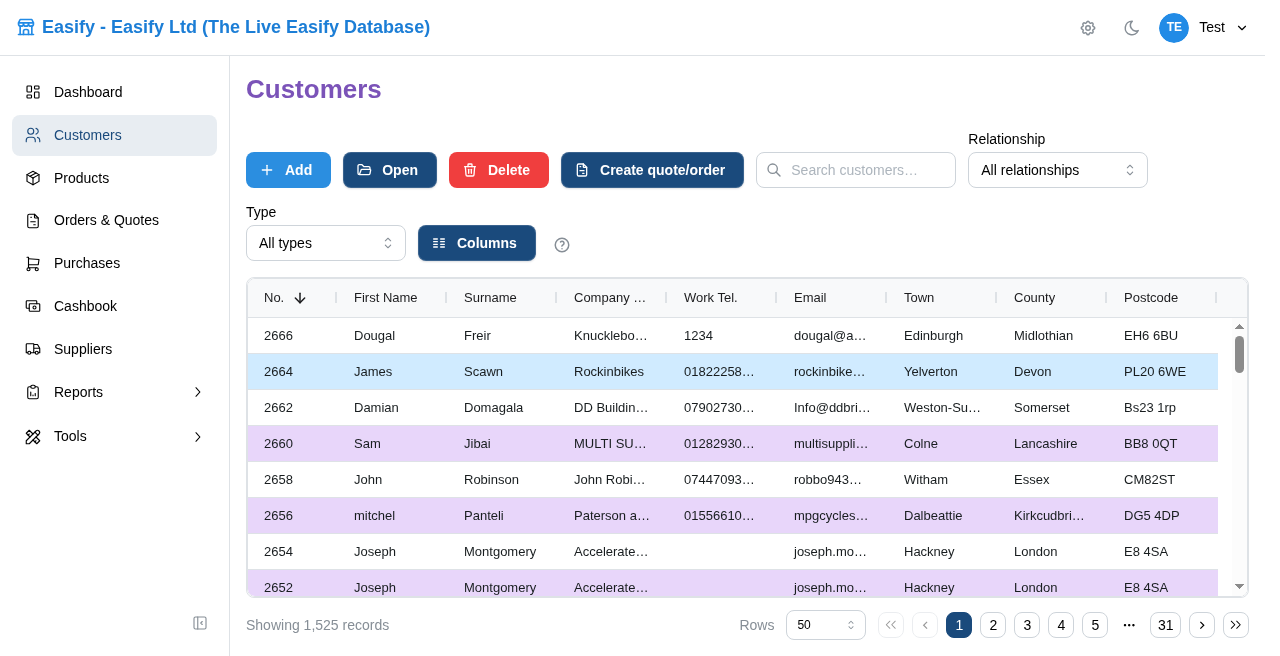Expand the Tools submenu chevron
The image size is (1280, 656).
click(197, 436)
